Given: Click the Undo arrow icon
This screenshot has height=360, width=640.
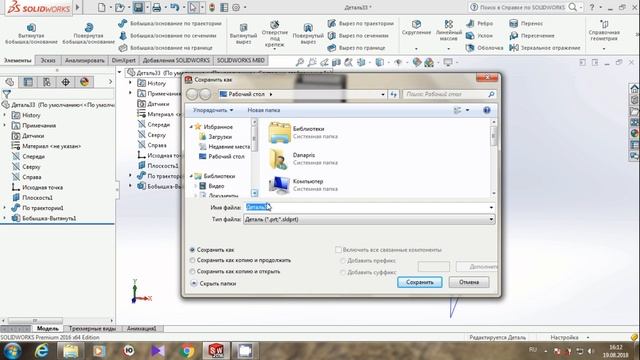Looking at the screenshot, I should point(175,7).
